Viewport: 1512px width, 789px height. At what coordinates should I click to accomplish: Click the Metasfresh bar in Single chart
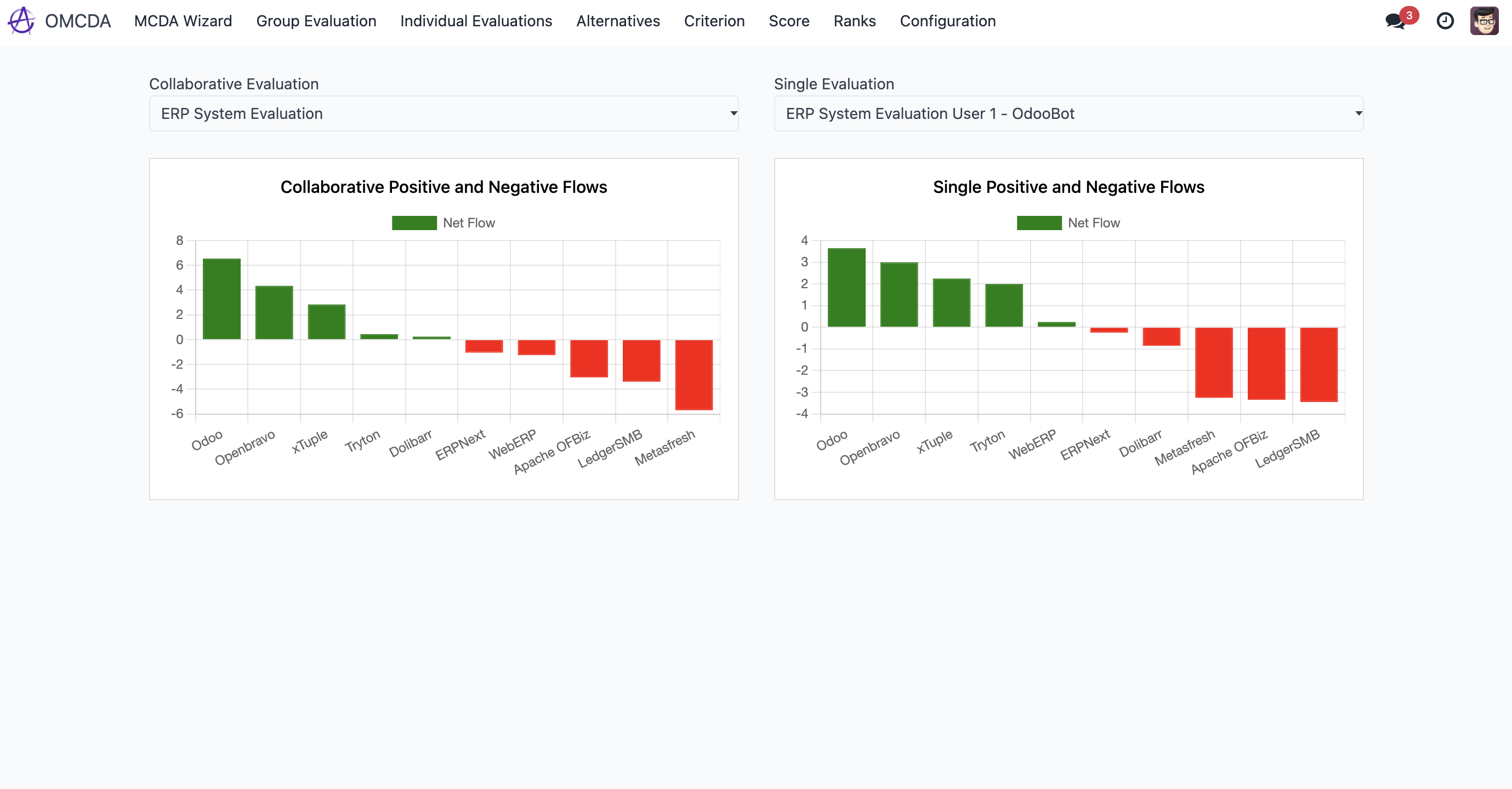(x=1214, y=363)
